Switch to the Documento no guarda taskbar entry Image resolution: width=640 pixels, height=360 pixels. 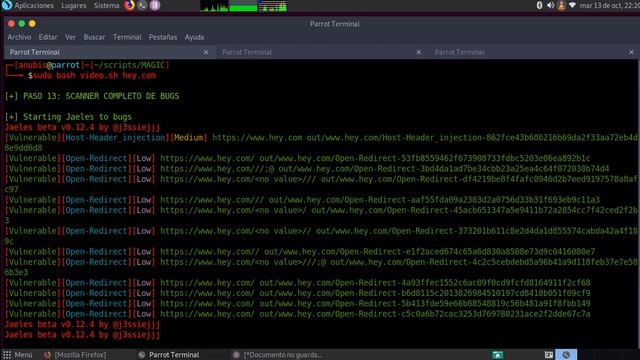[278, 355]
